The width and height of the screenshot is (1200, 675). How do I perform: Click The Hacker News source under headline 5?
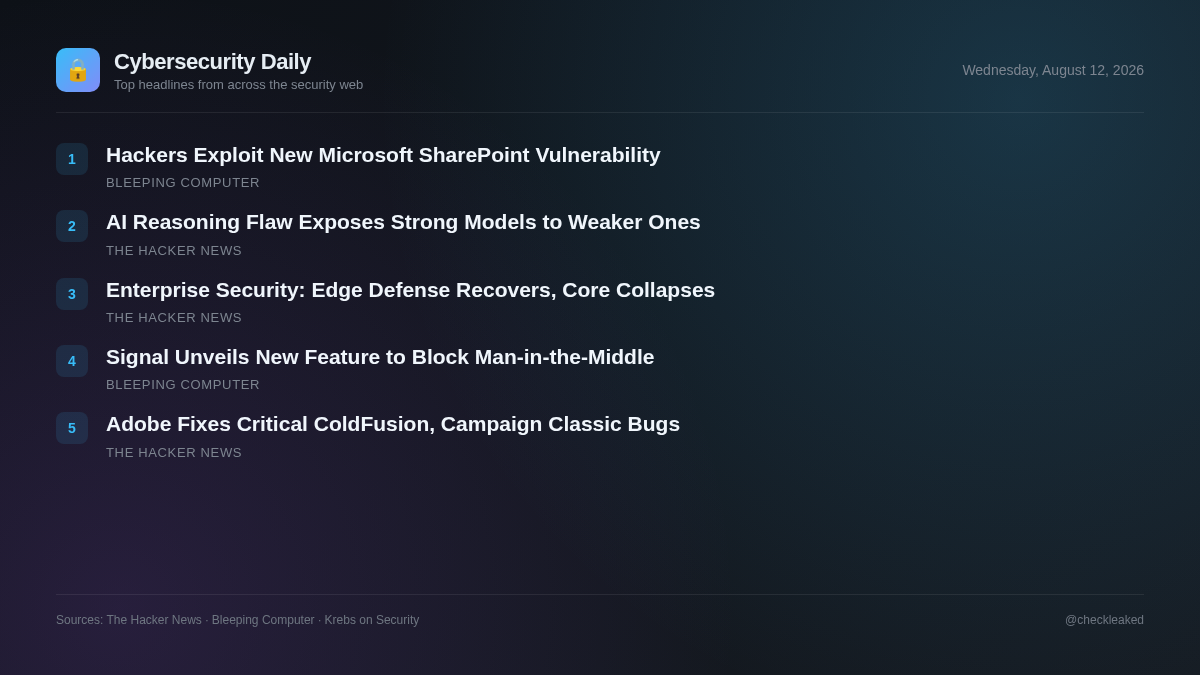[x=174, y=453]
